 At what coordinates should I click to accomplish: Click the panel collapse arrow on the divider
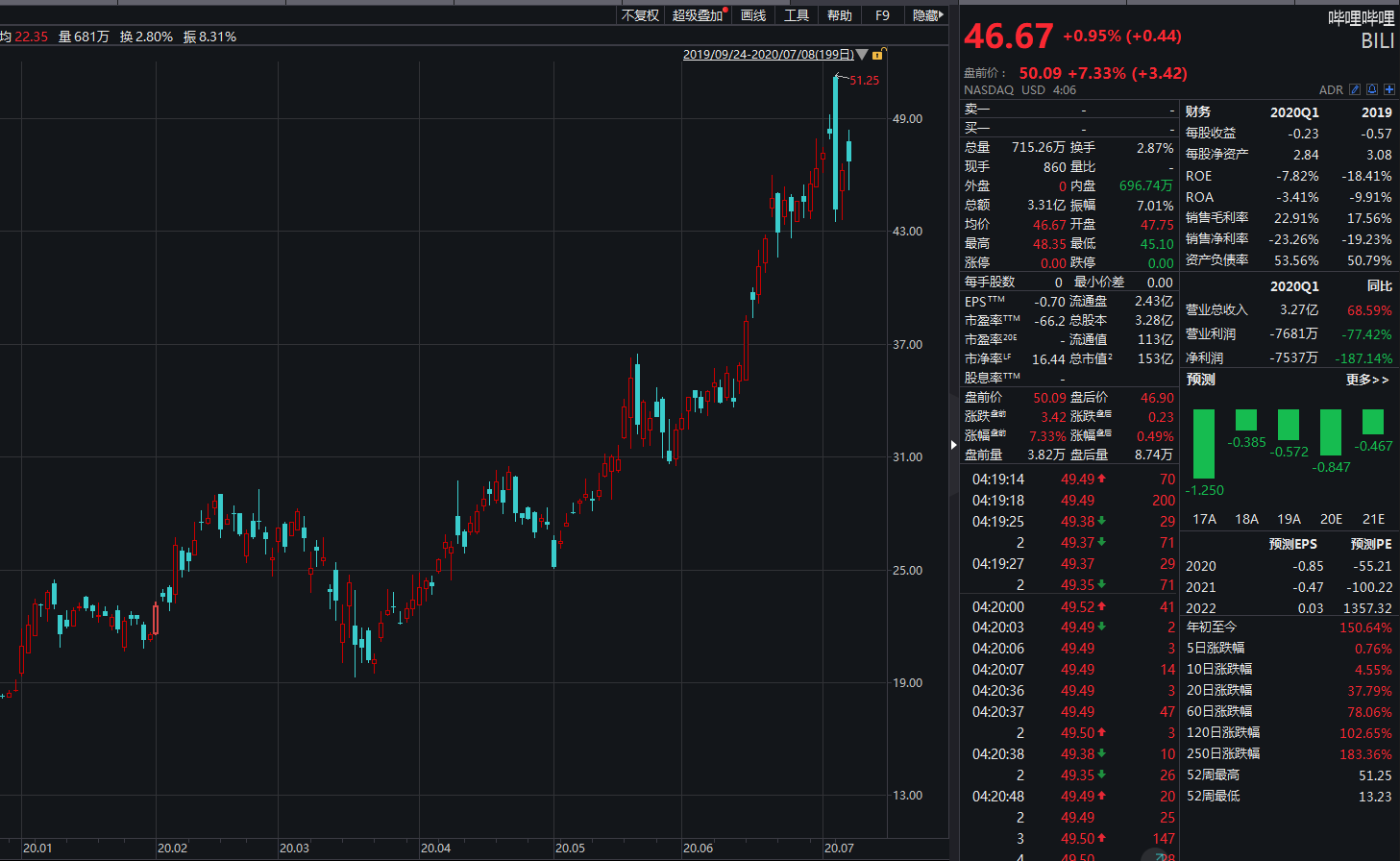click(x=954, y=444)
